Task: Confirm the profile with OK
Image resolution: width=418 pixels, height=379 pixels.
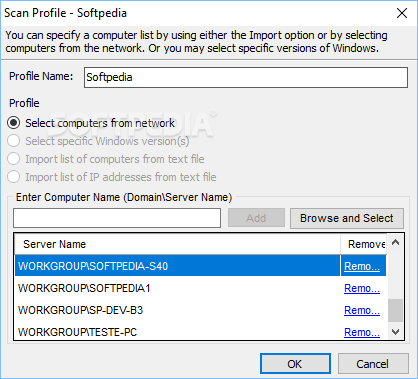Action: pyautogui.click(x=295, y=364)
